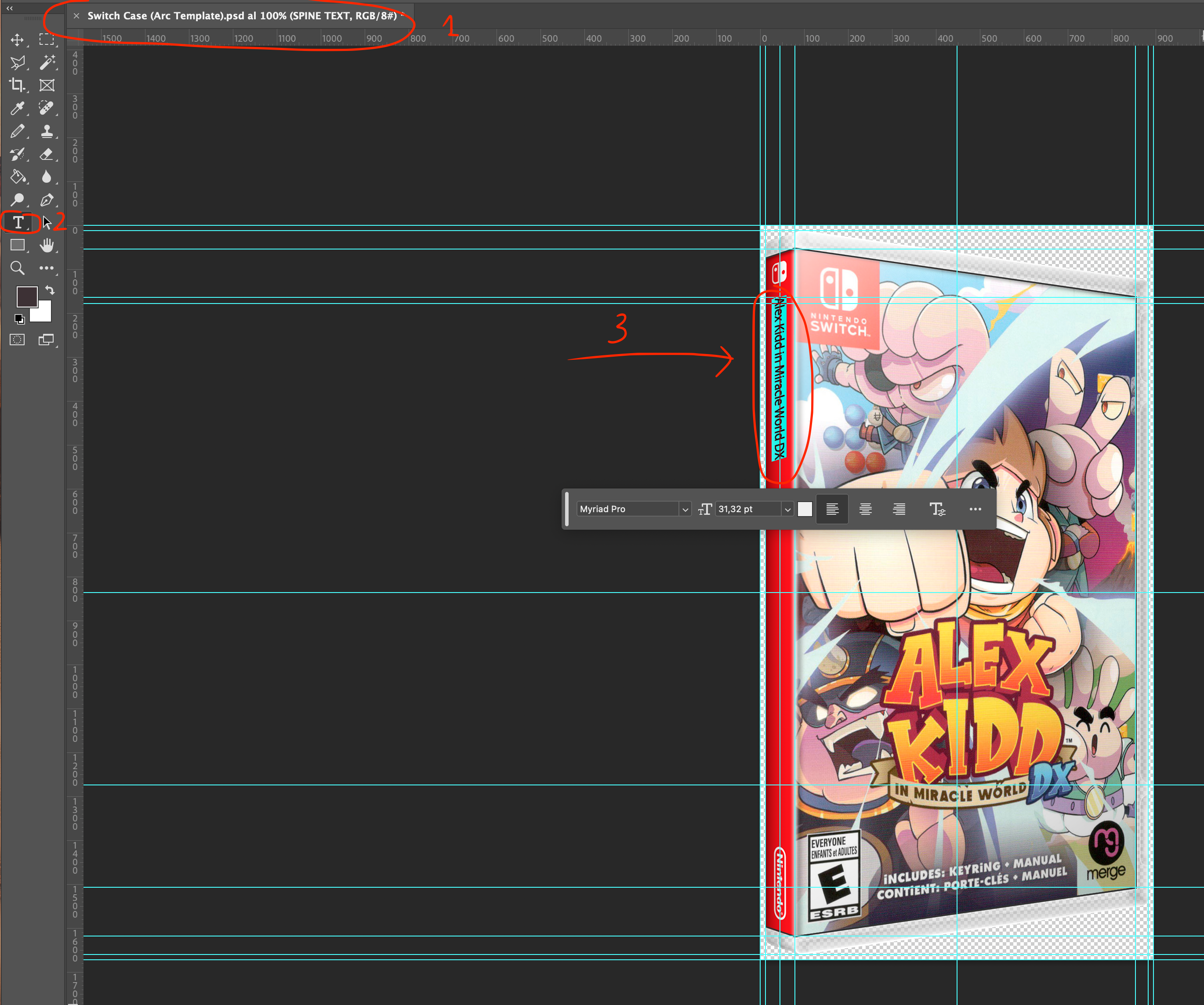The image size is (1204, 1005).
Task: Select the Pencil tool
Action: pyautogui.click(x=17, y=131)
